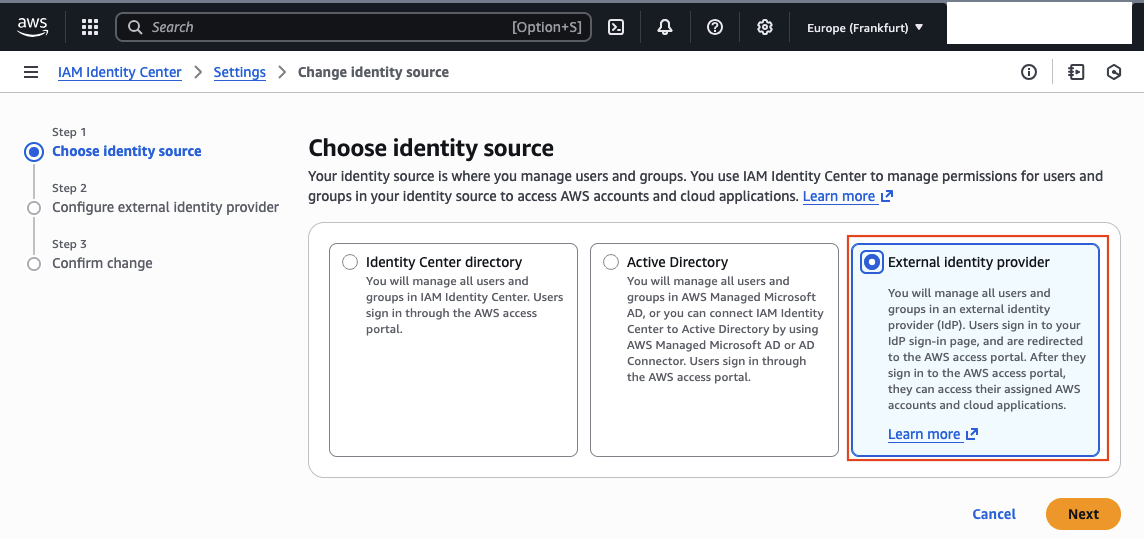The height and width of the screenshot is (539, 1144).
Task: Click the Active Directory card description text
Action: pos(725,329)
